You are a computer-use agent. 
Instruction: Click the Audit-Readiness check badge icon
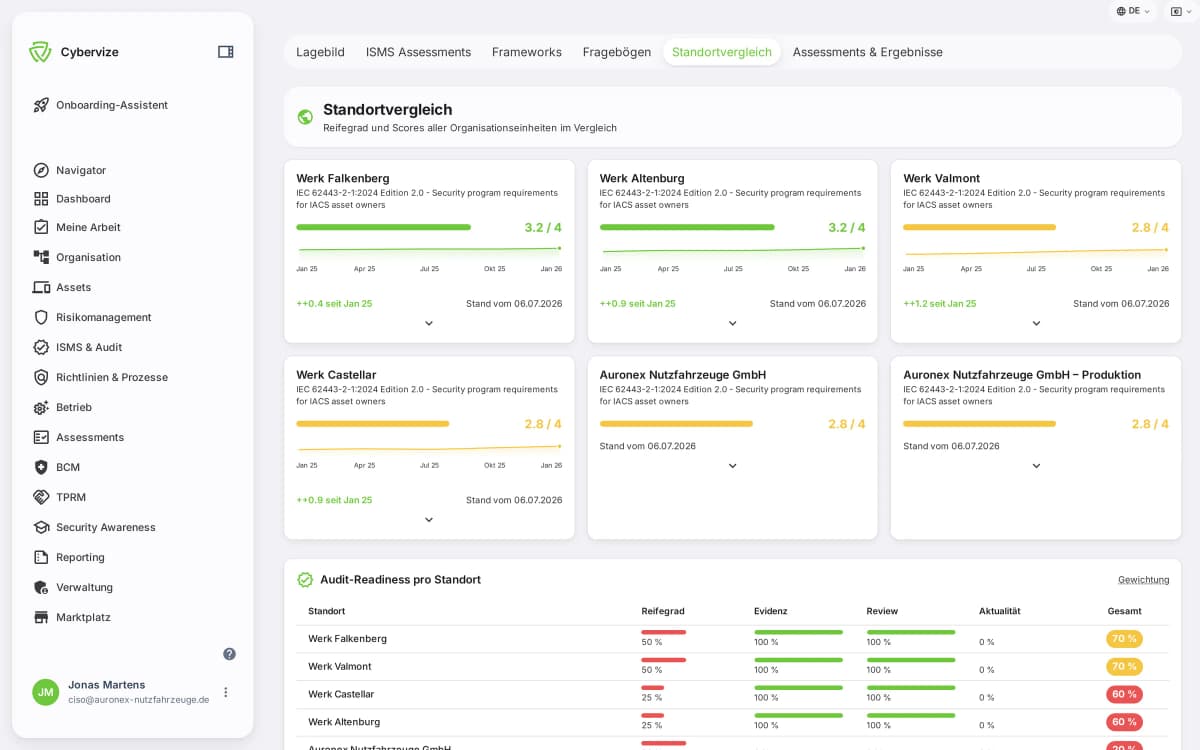coord(305,579)
